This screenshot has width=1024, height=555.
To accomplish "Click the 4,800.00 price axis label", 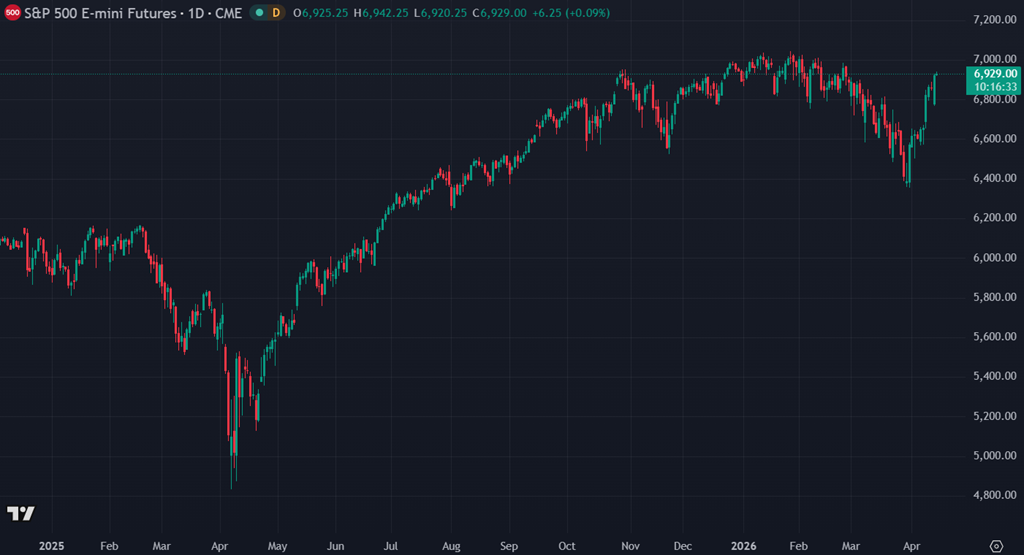I will (993, 496).
